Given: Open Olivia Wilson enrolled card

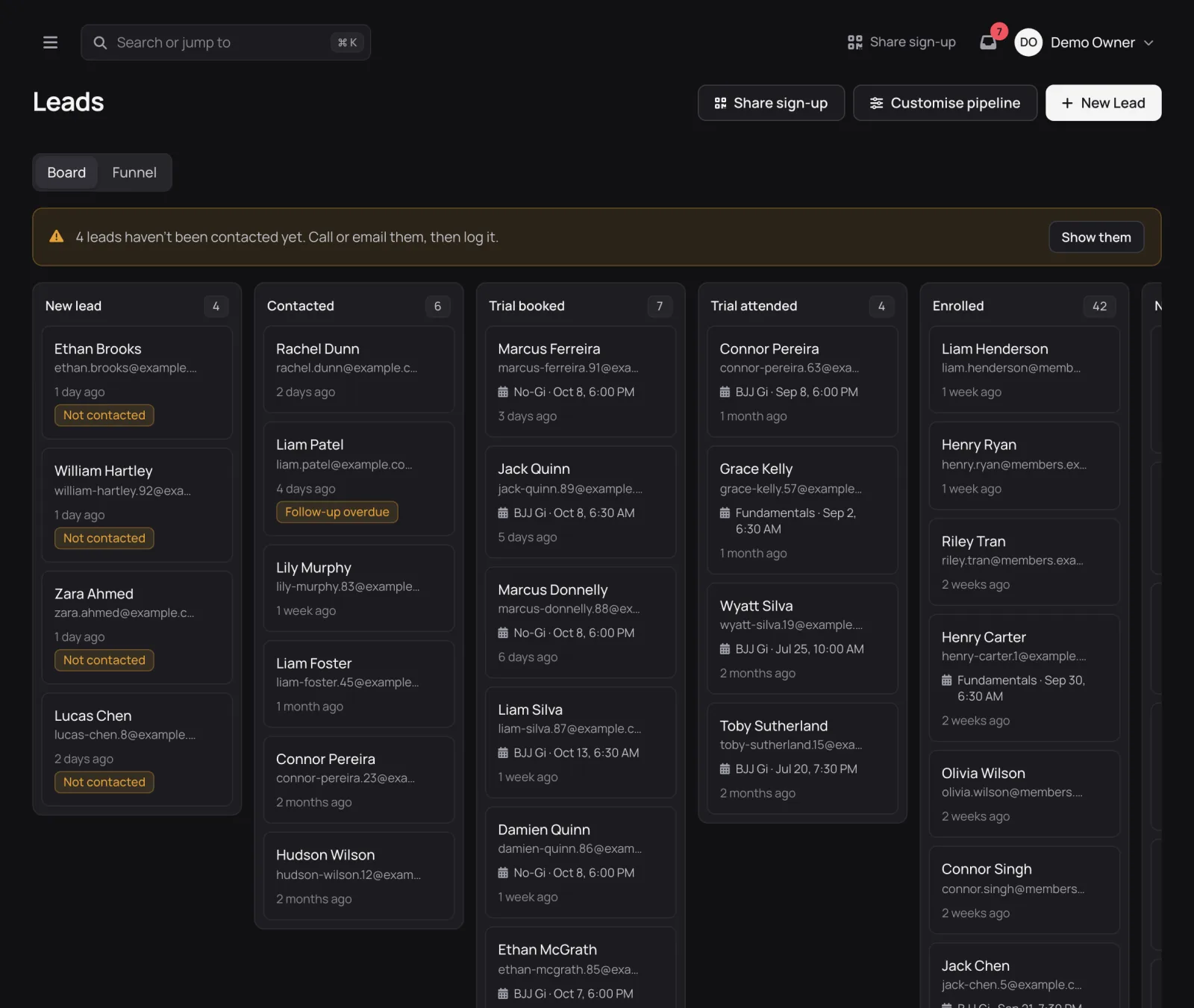Looking at the screenshot, I should [1024, 794].
